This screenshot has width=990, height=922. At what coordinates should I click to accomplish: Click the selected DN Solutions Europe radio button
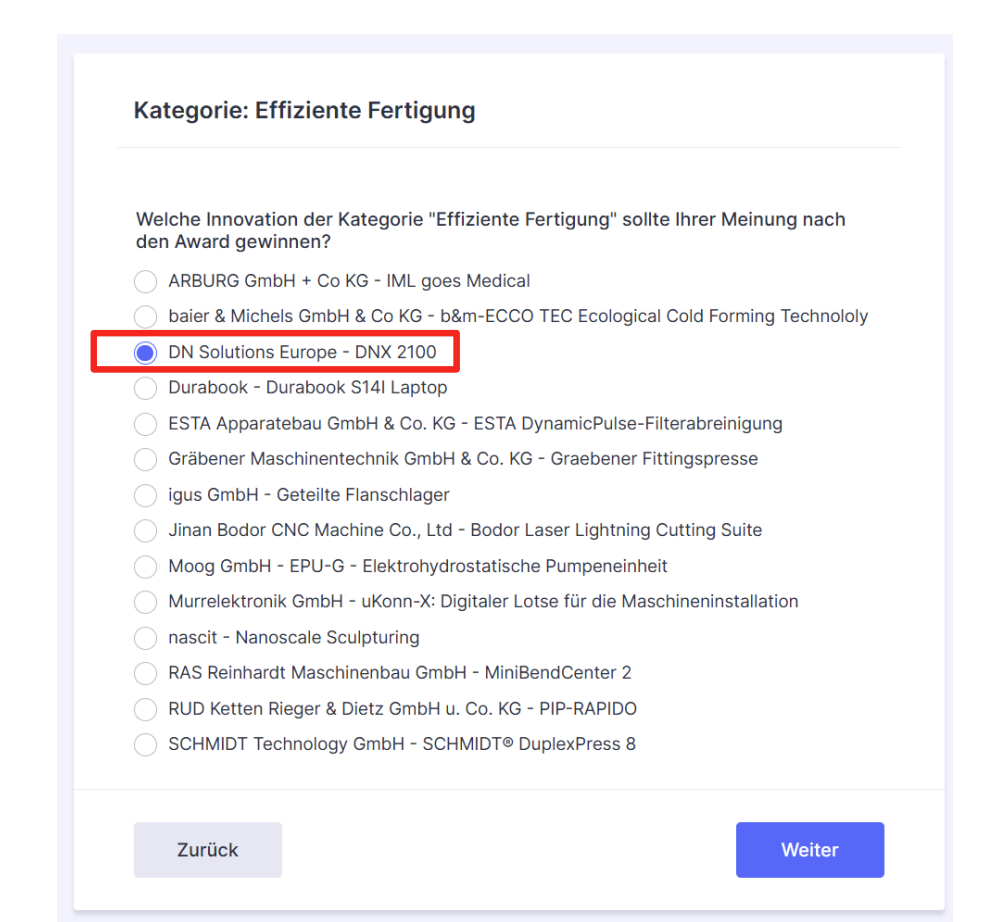(x=145, y=352)
